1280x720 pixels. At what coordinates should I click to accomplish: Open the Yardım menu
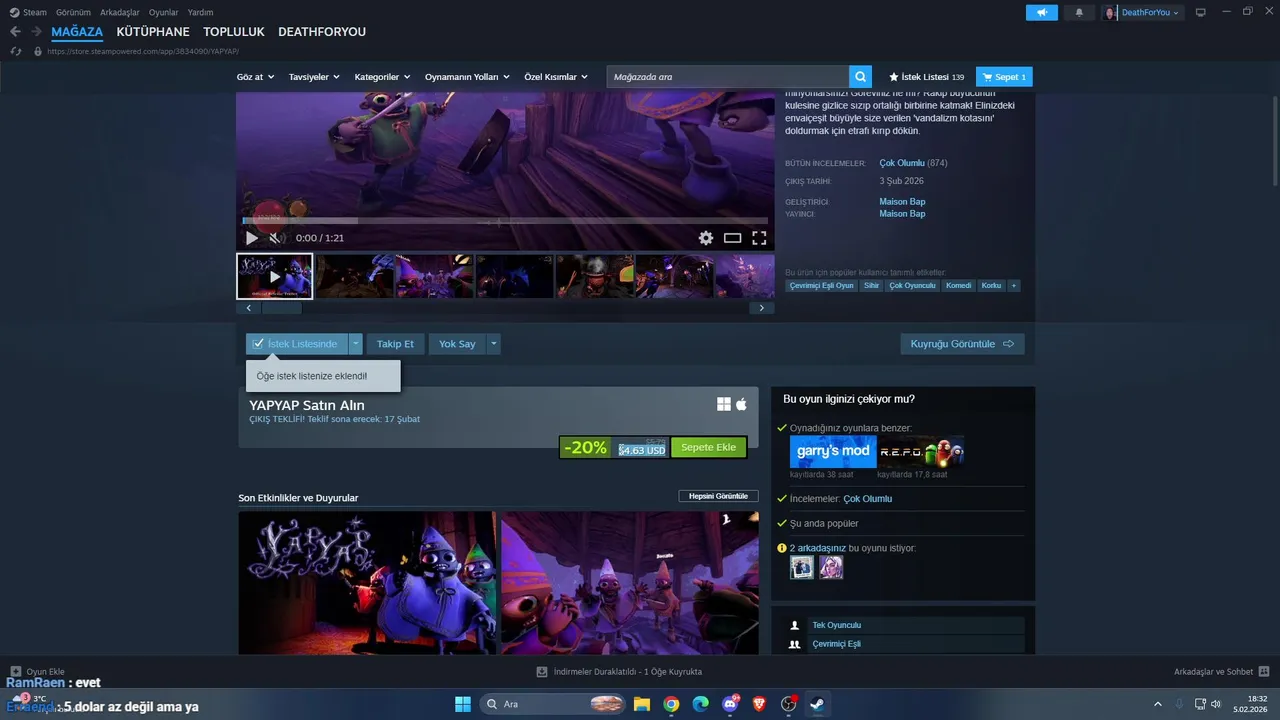200,12
